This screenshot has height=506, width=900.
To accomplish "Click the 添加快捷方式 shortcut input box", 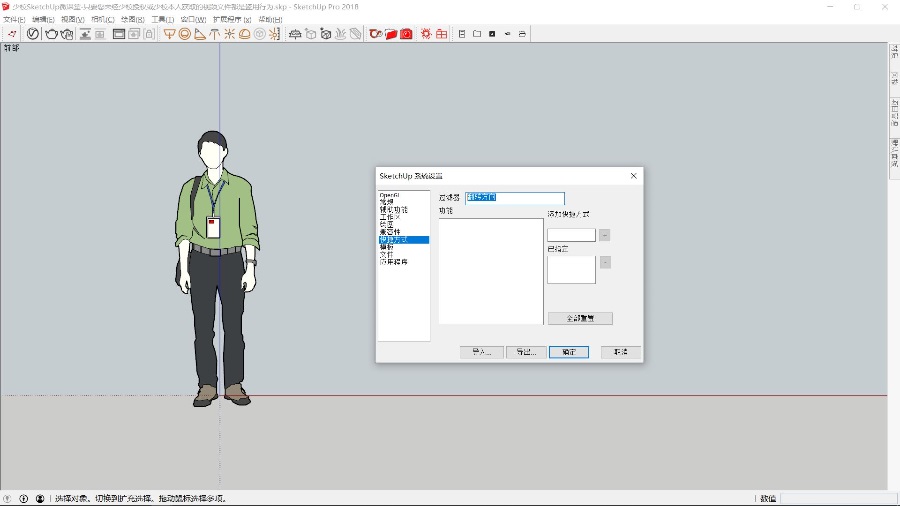I will (571, 235).
